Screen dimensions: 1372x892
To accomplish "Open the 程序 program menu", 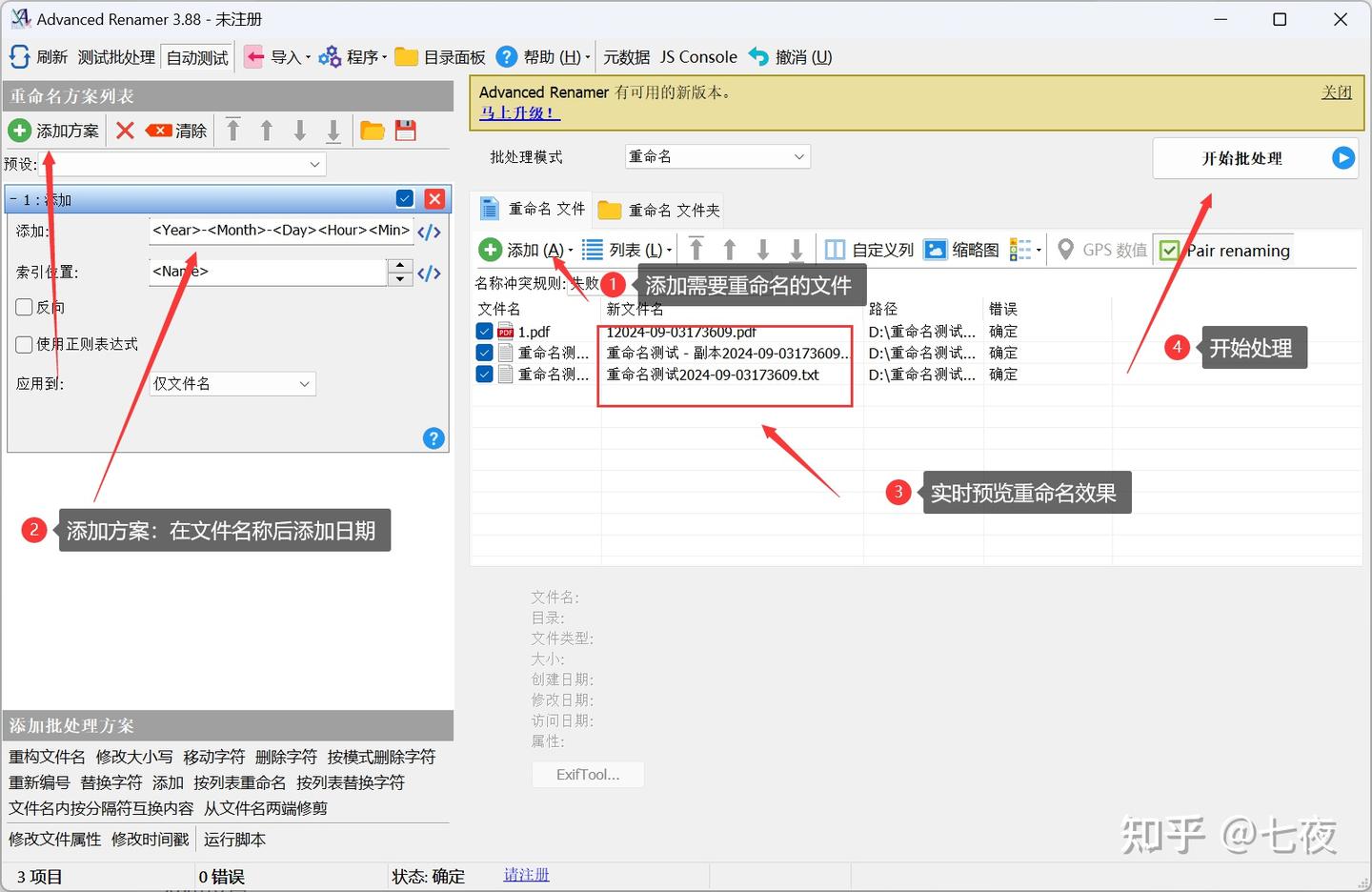I will [x=353, y=57].
